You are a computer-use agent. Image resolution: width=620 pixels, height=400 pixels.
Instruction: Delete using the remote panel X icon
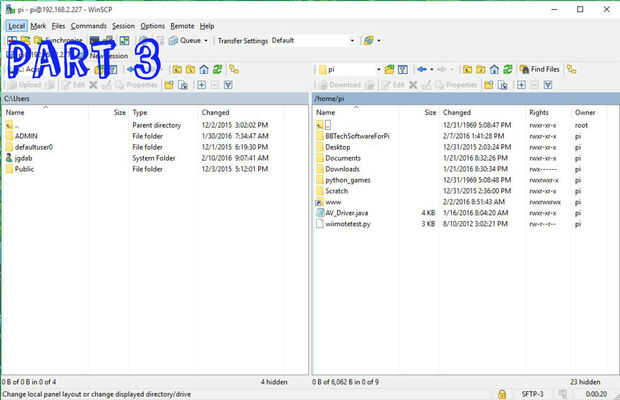point(413,85)
